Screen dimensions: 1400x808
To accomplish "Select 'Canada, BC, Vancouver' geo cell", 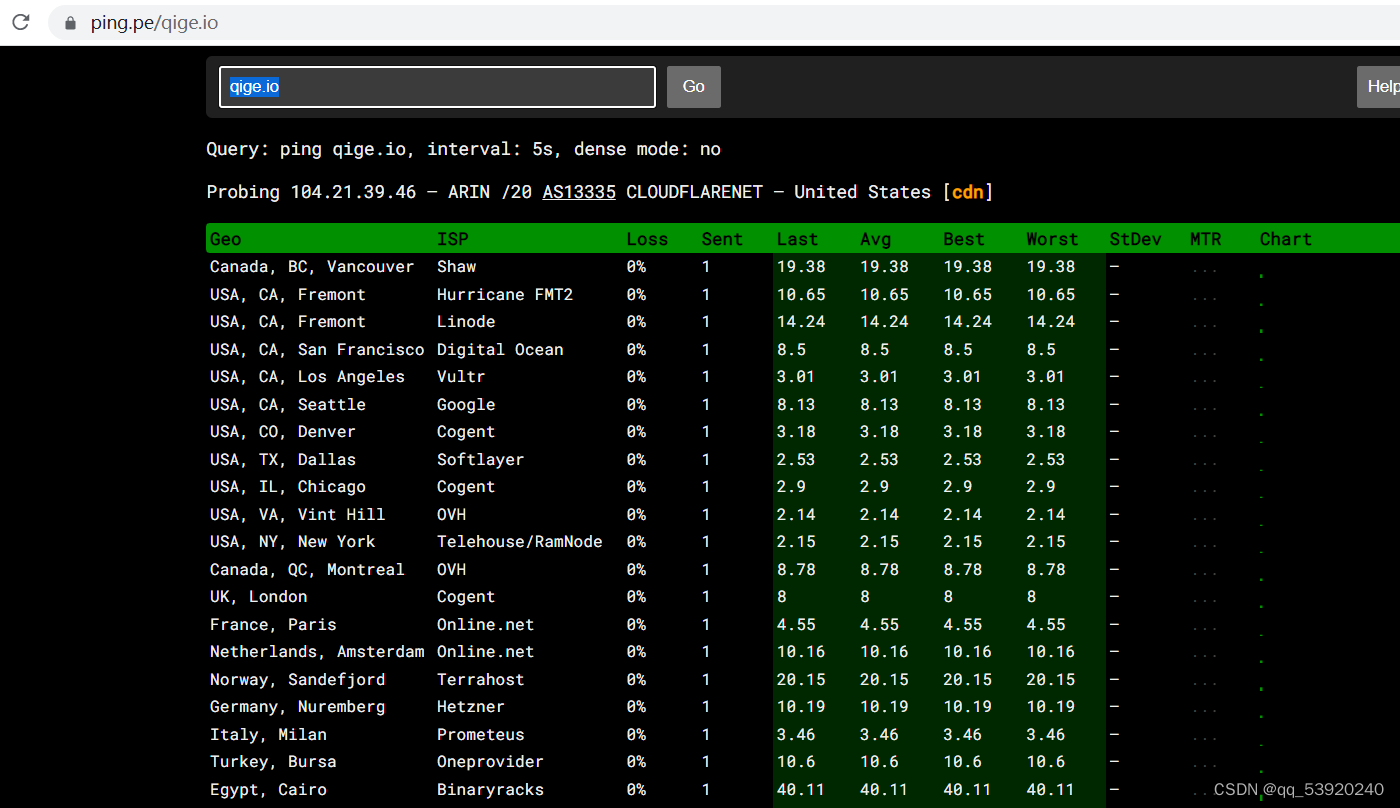I will (x=312, y=267).
